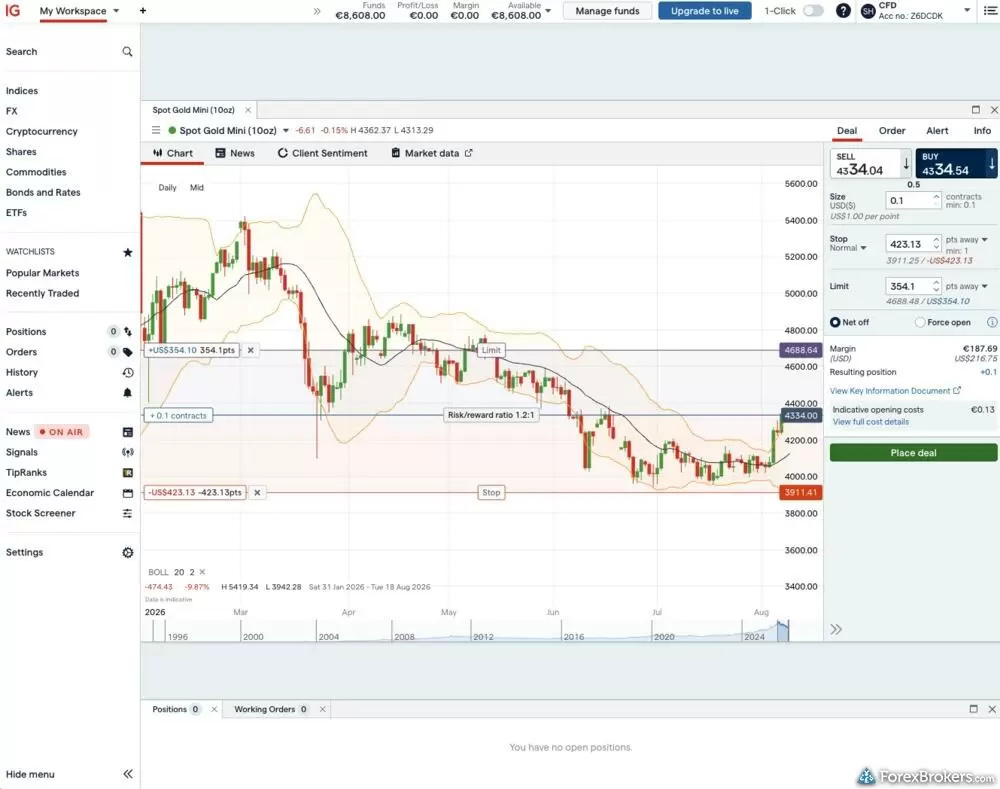Open View full cost details link
Image resolution: width=1000 pixels, height=789 pixels.
coord(871,422)
